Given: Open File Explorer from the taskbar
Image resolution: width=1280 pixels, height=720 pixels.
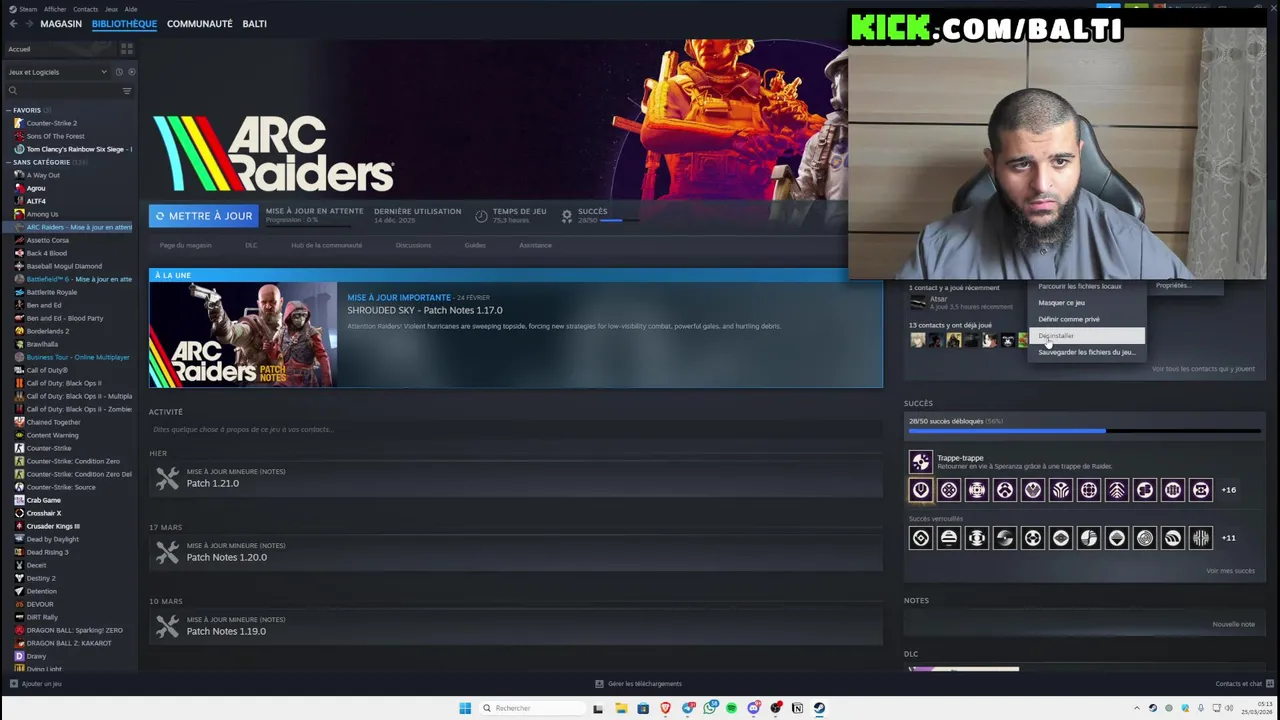Looking at the screenshot, I should coord(621,708).
